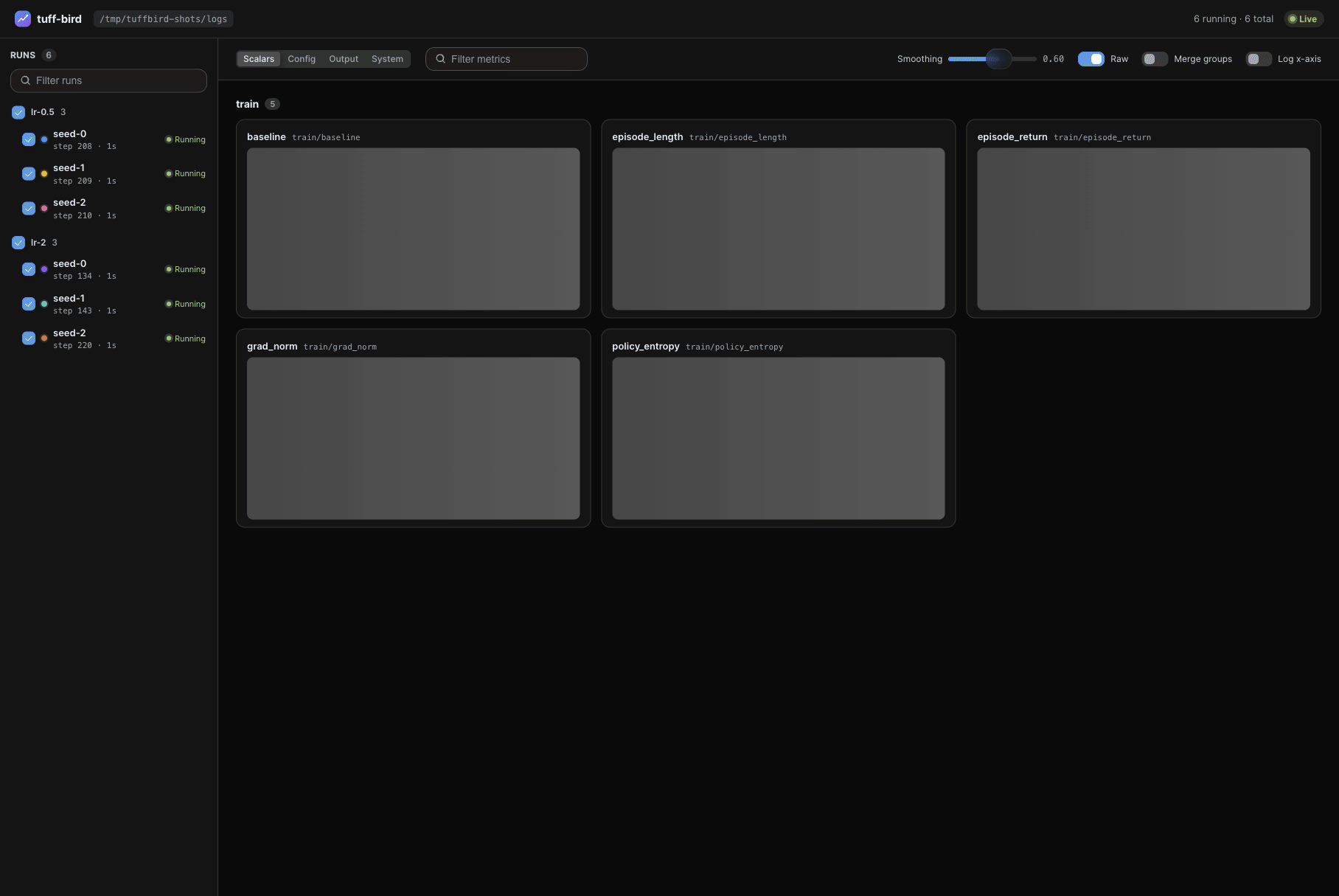This screenshot has width=1339, height=896.
Task: Uncheck seed-2 at step 220
Action: coord(29,338)
